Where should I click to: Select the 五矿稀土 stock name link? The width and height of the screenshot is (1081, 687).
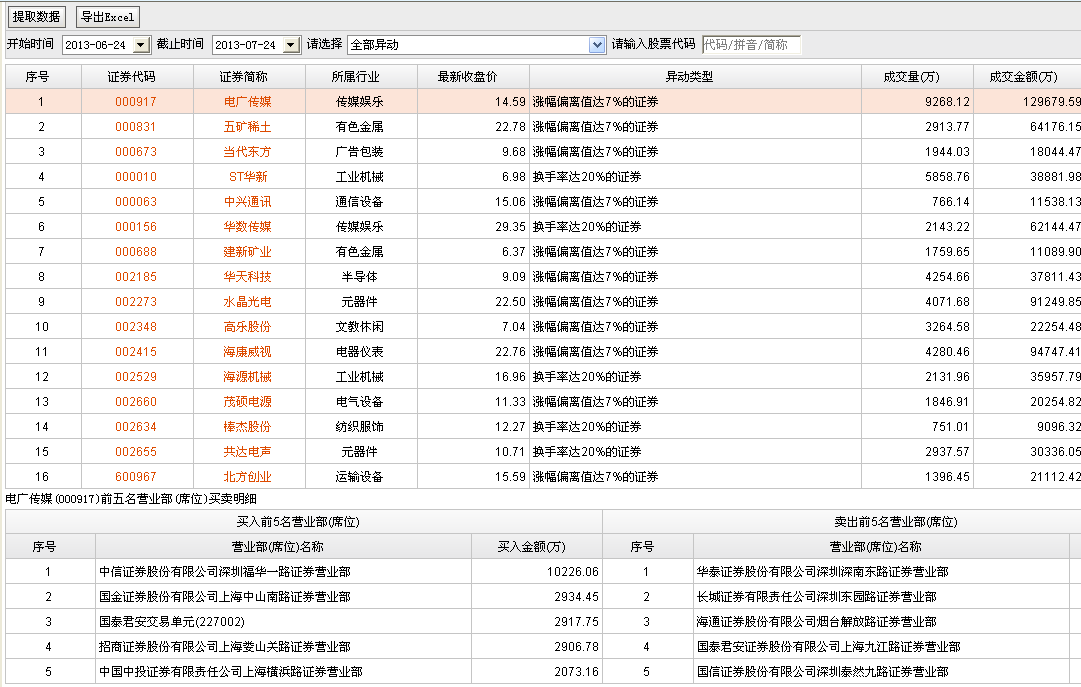[x=247, y=127]
